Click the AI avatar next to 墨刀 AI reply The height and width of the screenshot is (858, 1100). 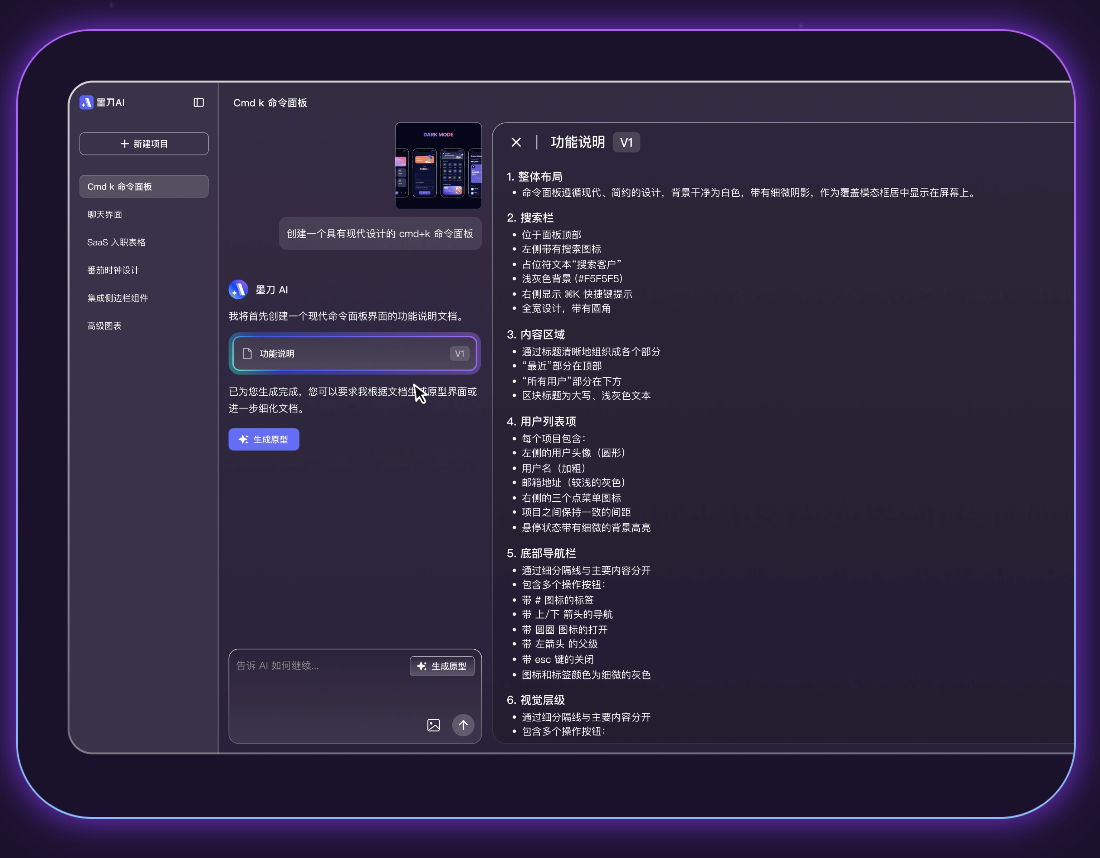click(238, 289)
